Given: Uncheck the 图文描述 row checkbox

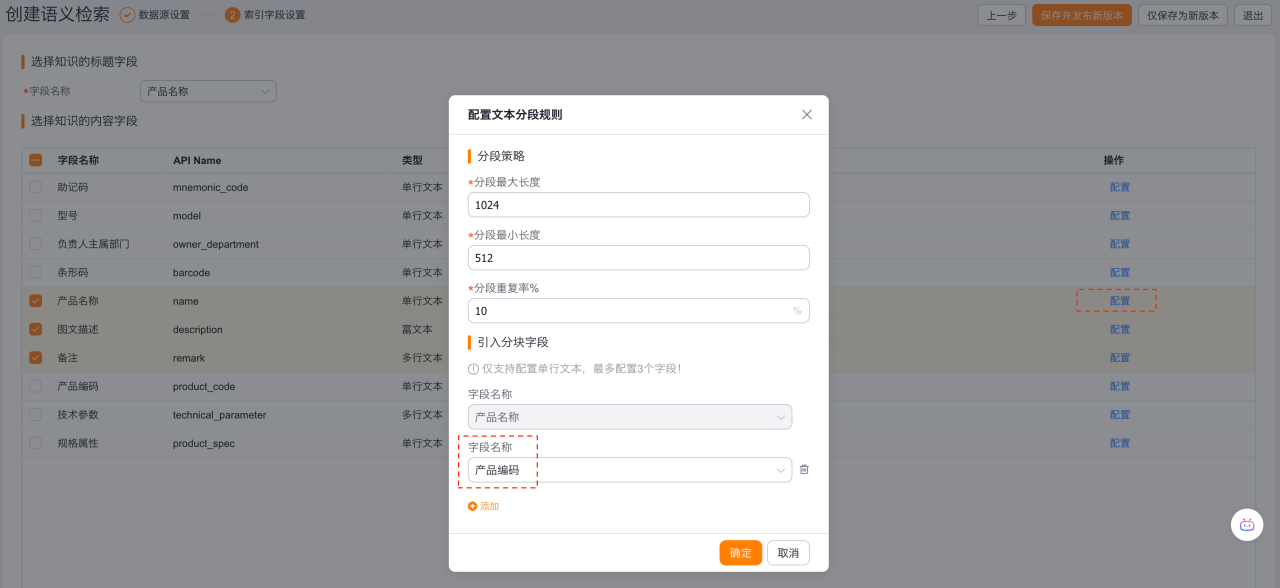Looking at the screenshot, I should pyautogui.click(x=36, y=329).
